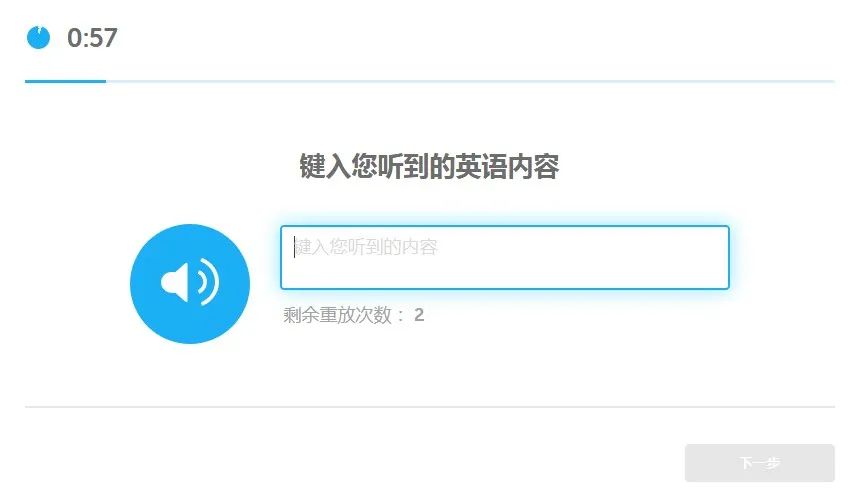The width and height of the screenshot is (860, 496).
Task: Click the placeholder text inside the answer box
Action: (366, 247)
